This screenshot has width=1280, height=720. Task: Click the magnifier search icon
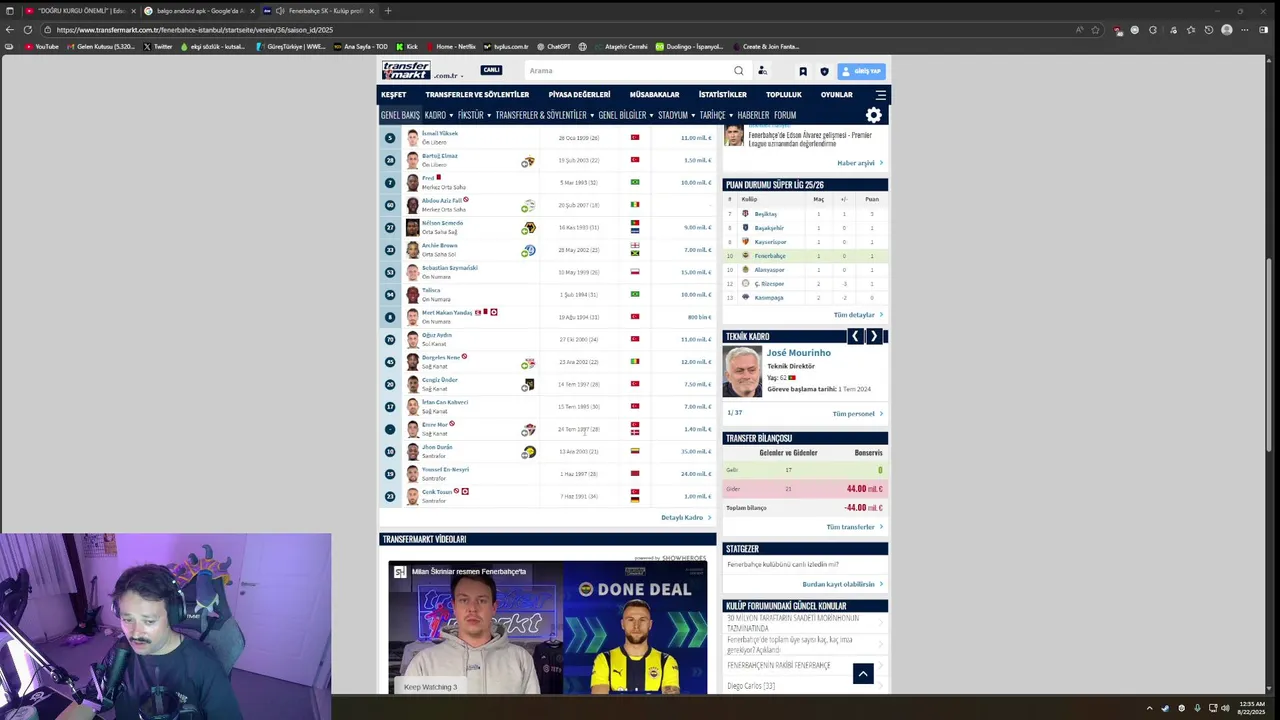click(x=739, y=71)
